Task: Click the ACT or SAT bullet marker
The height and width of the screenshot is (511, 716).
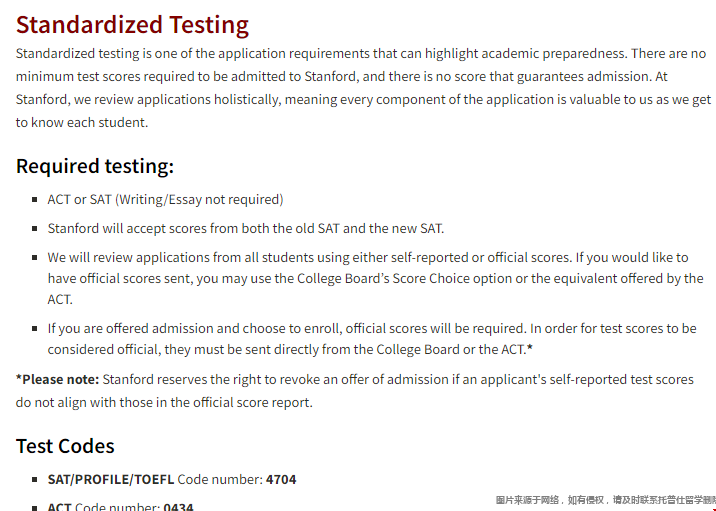Action: [x=35, y=200]
